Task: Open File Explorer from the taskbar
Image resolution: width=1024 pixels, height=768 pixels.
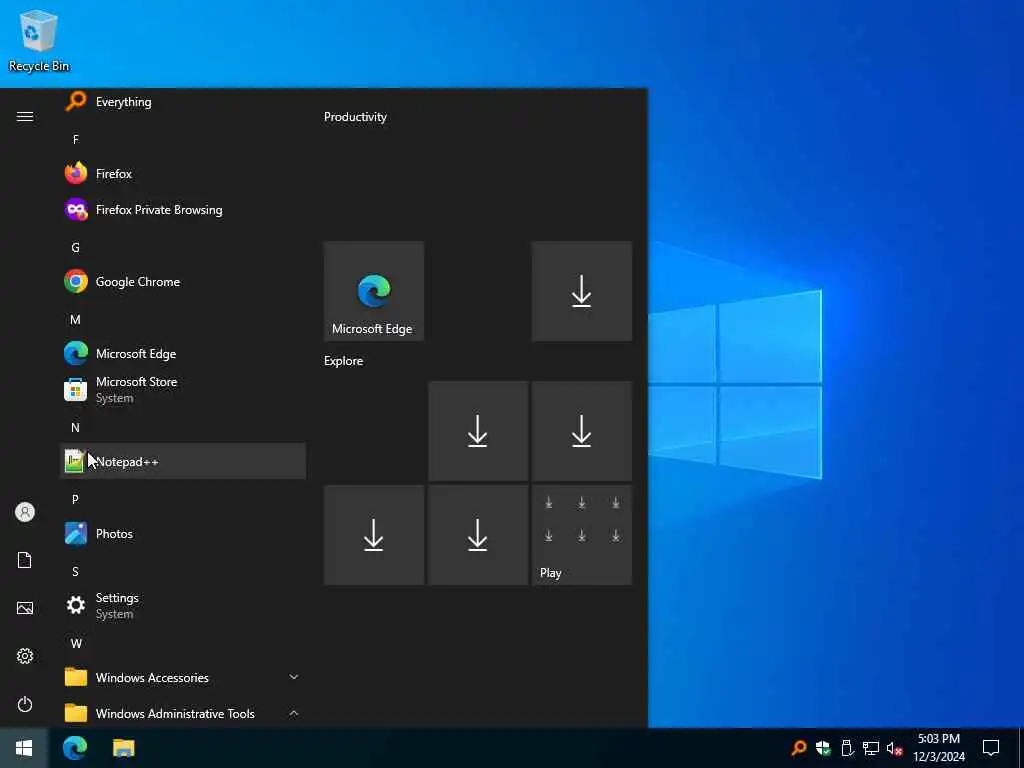Action: click(x=123, y=748)
